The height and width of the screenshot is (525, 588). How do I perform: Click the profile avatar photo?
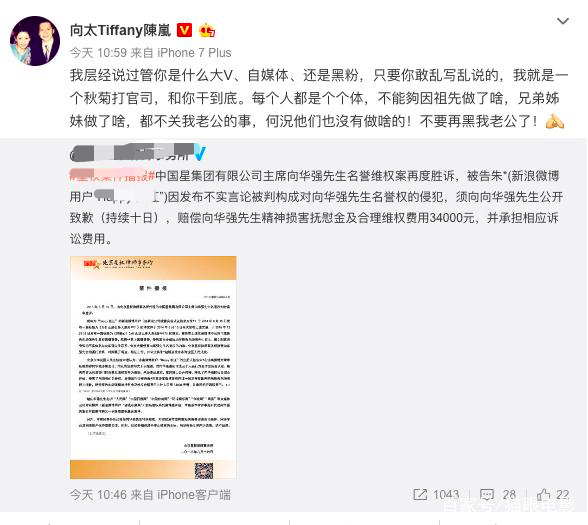35,41
